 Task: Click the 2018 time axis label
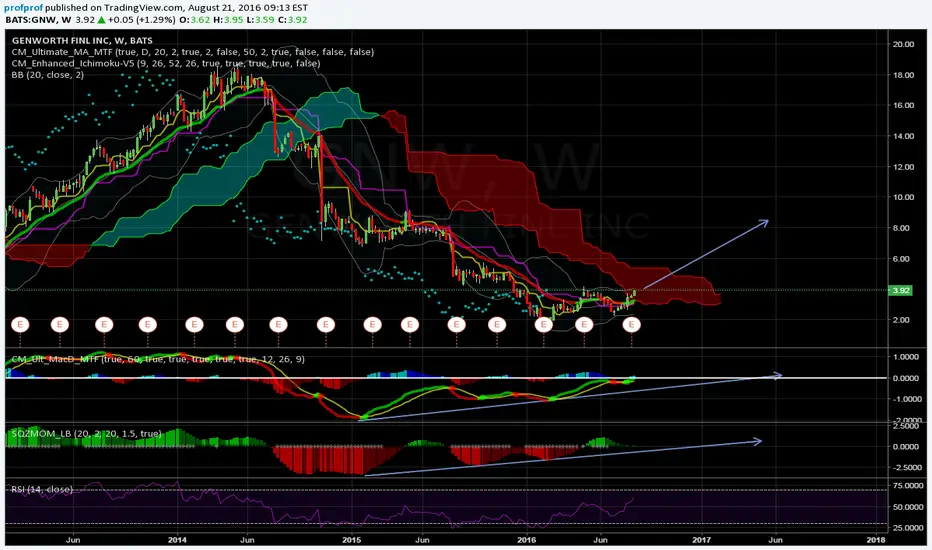click(876, 540)
